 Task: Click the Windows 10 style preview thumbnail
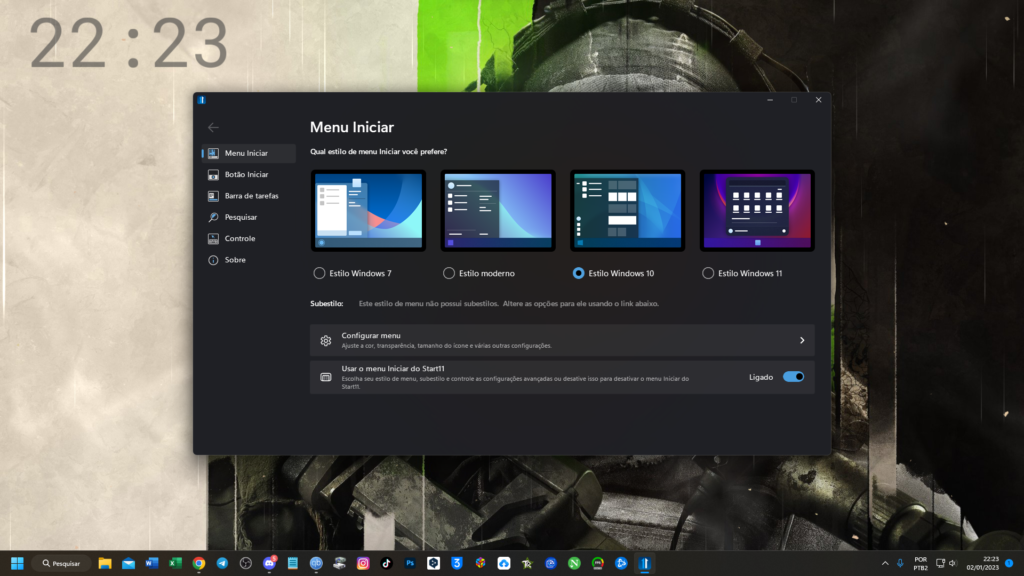coord(627,211)
